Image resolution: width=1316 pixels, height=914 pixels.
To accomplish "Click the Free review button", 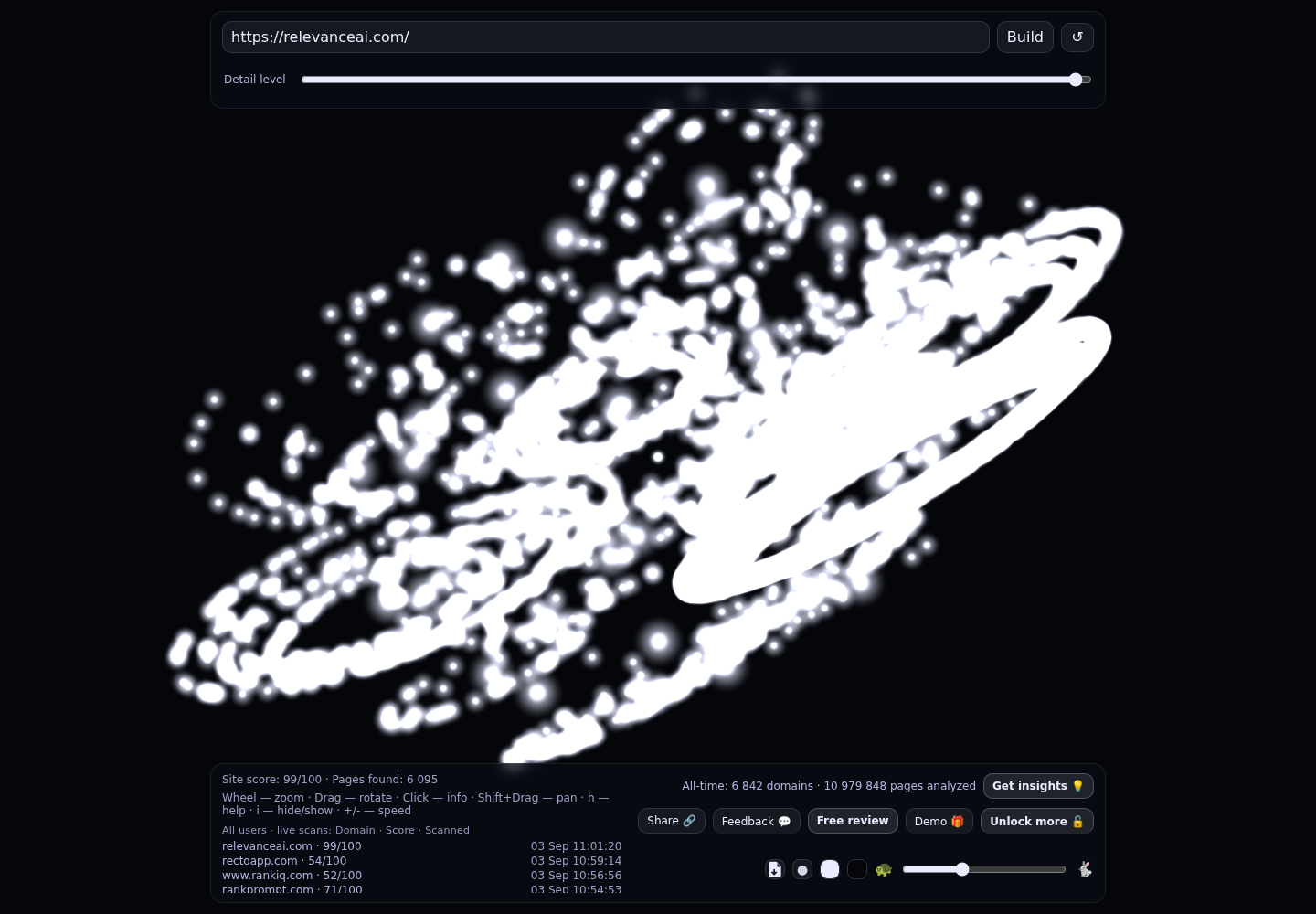I will pos(853,821).
